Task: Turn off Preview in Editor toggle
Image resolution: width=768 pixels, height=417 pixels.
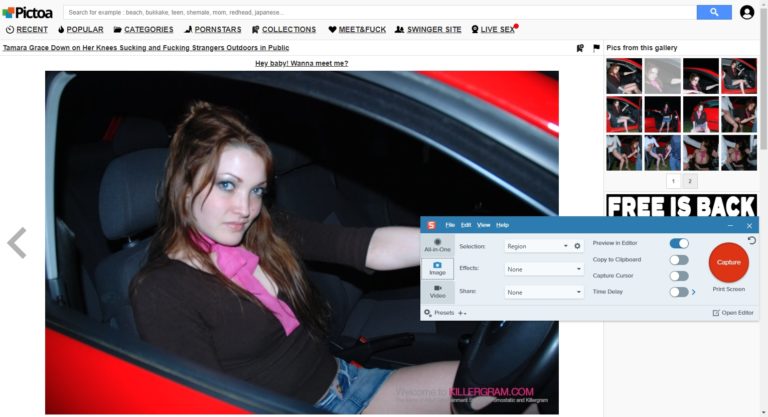Action: tap(679, 243)
